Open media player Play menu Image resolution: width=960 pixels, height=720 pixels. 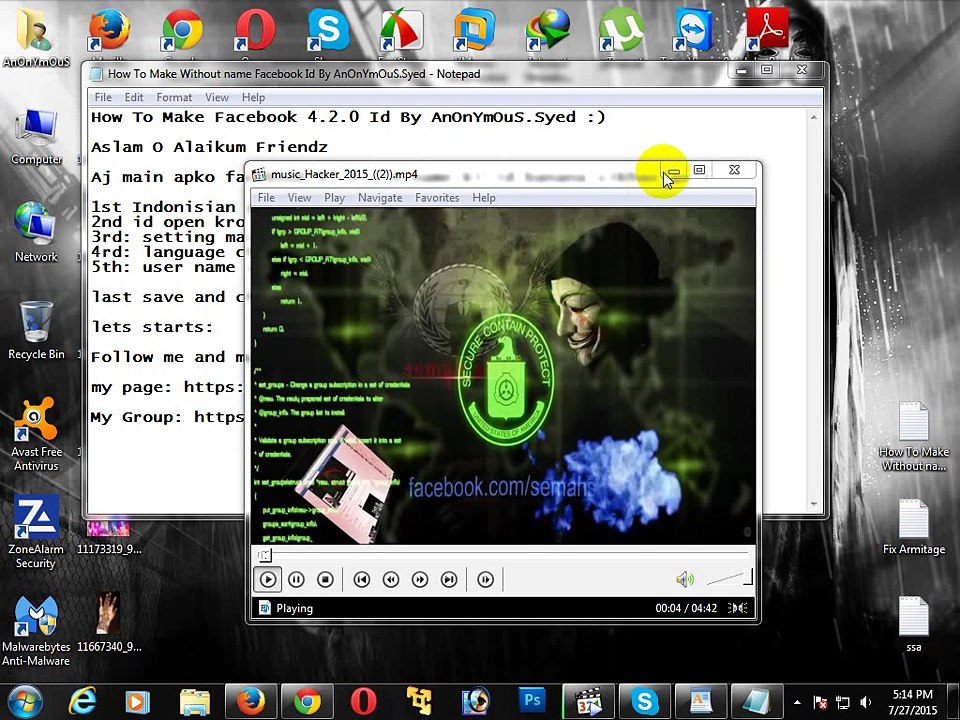pos(334,198)
